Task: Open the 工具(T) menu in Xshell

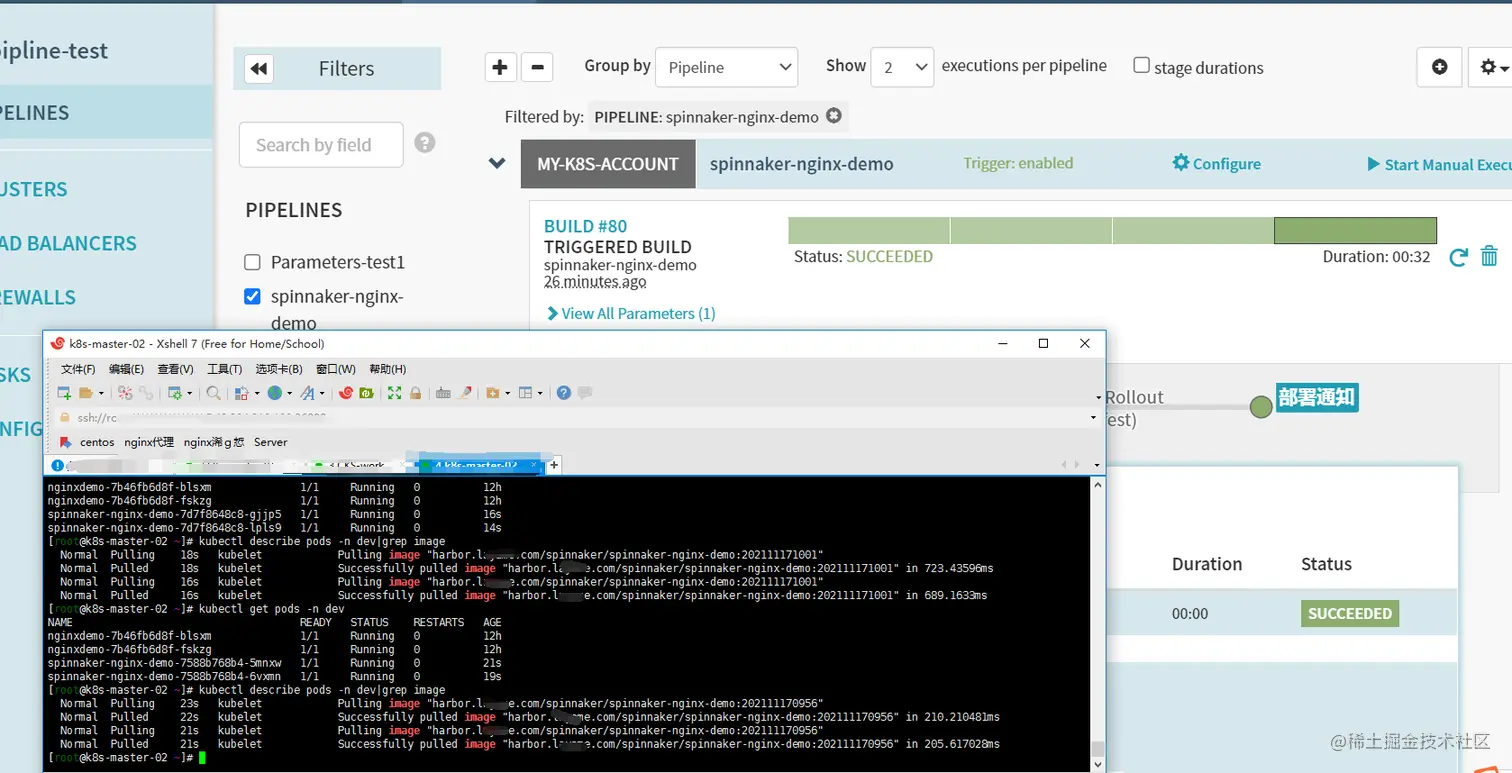Action: click(224, 370)
